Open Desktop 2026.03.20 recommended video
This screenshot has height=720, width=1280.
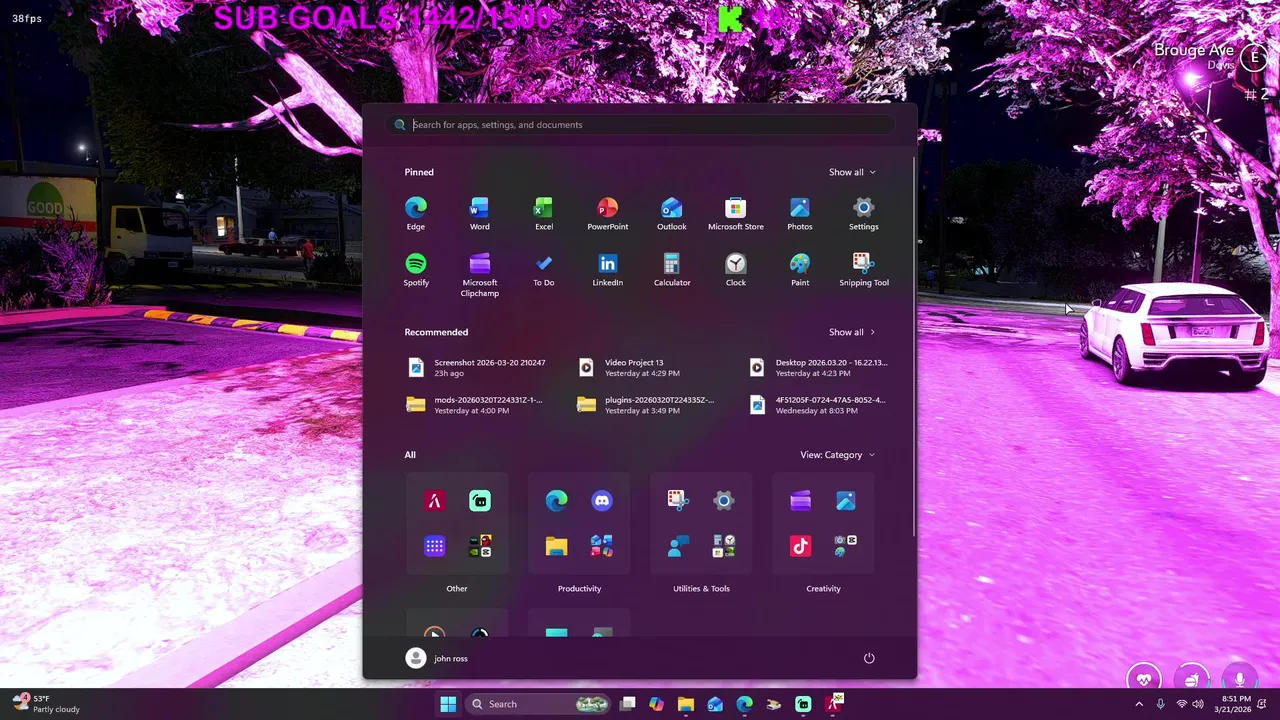pos(820,368)
